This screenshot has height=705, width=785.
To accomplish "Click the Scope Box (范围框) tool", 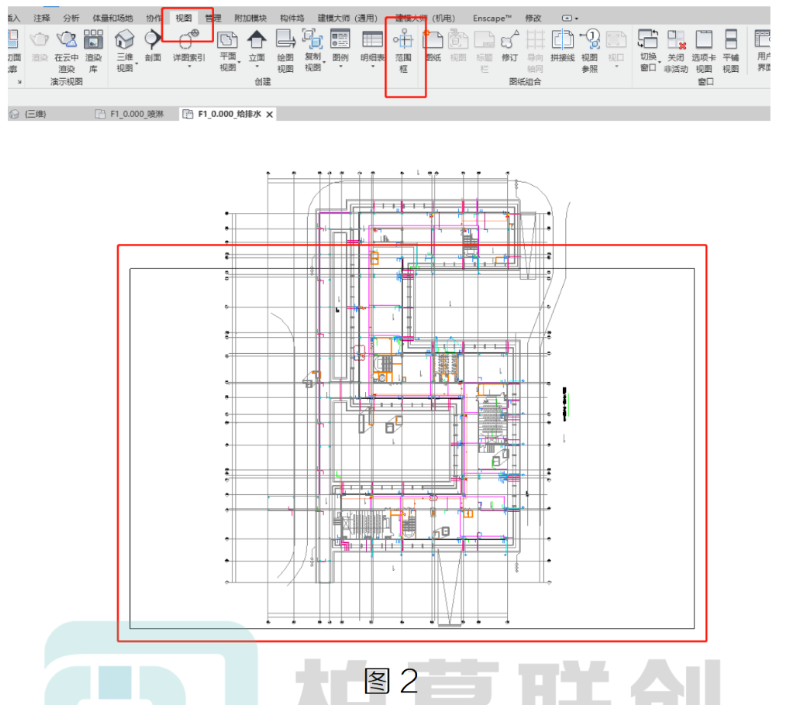I will pos(404,50).
